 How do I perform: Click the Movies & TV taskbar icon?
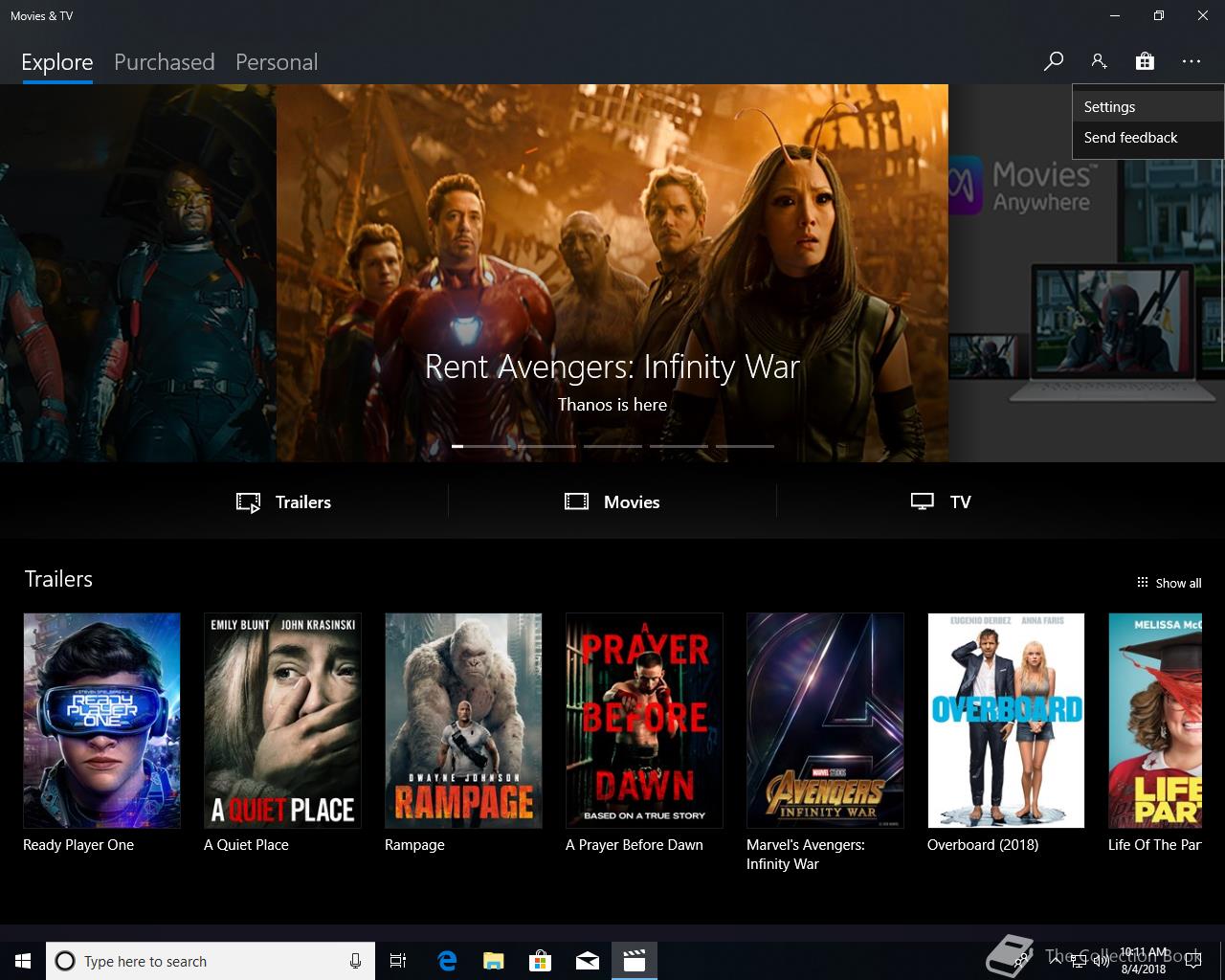point(635,961)
